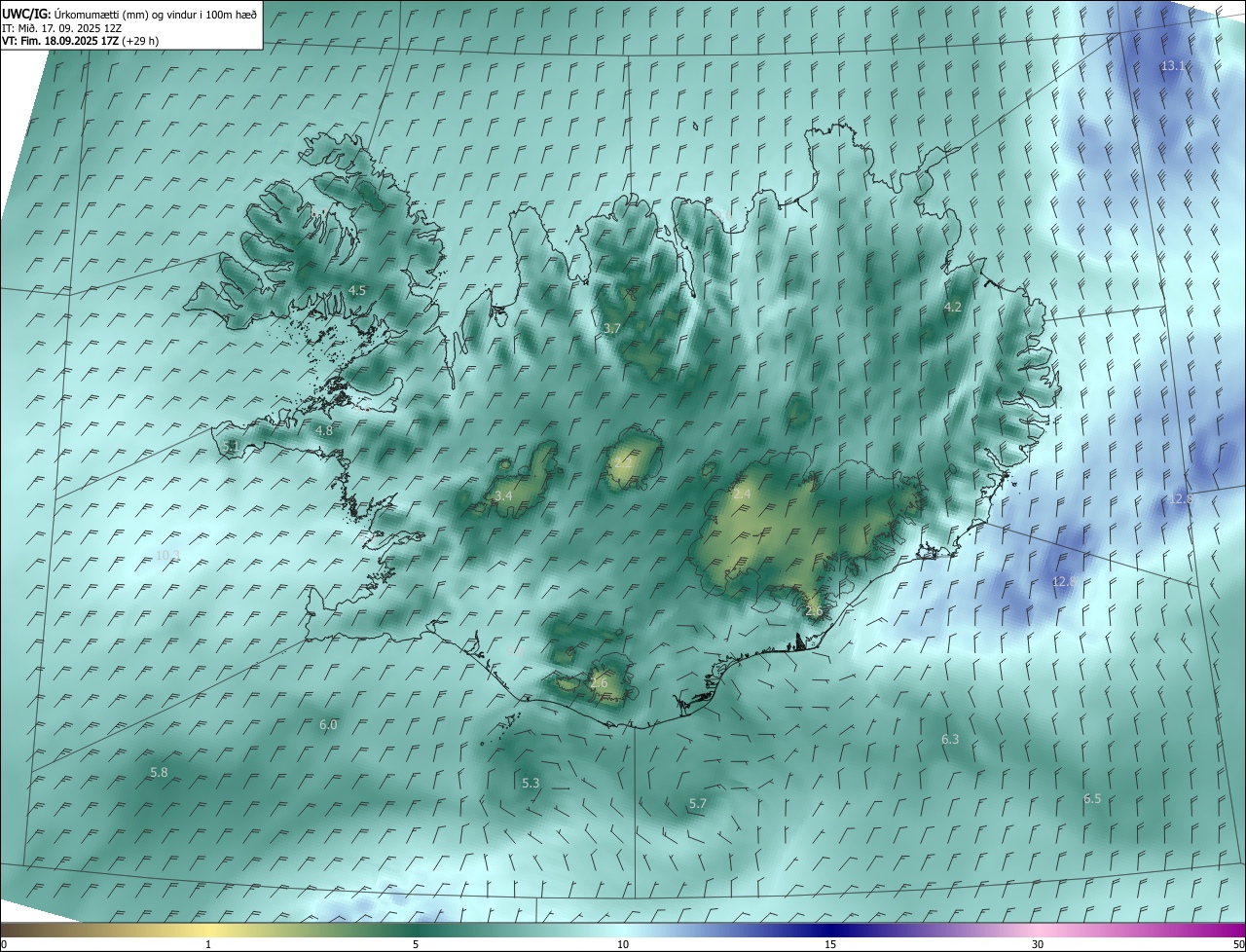This screenshot has width=1246, height=952.
Task: Click the '1' tick on the colour scale
Action: (x=208, y=944)
